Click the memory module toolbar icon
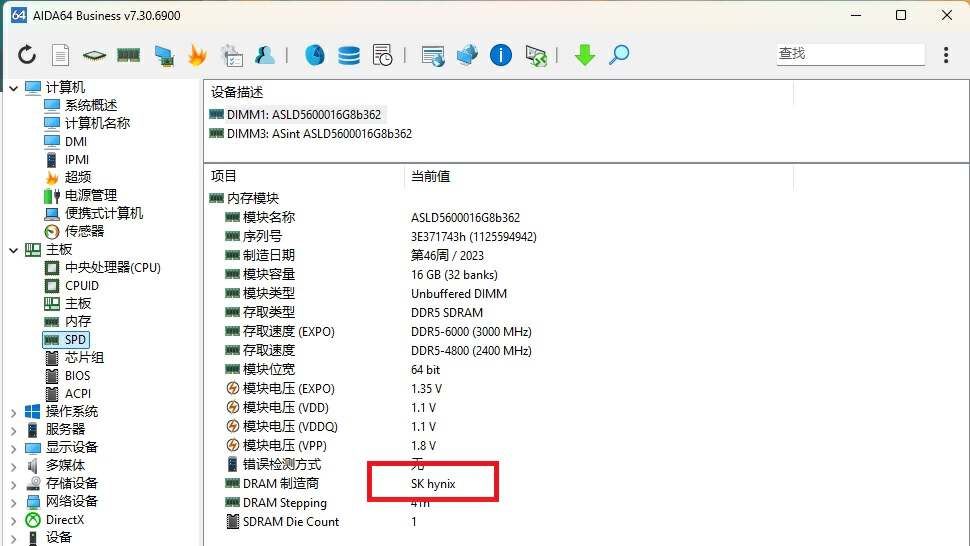Image resolution: width=970 pixels, height=546 pixels. pyautogui.click(x=128, y=55)
